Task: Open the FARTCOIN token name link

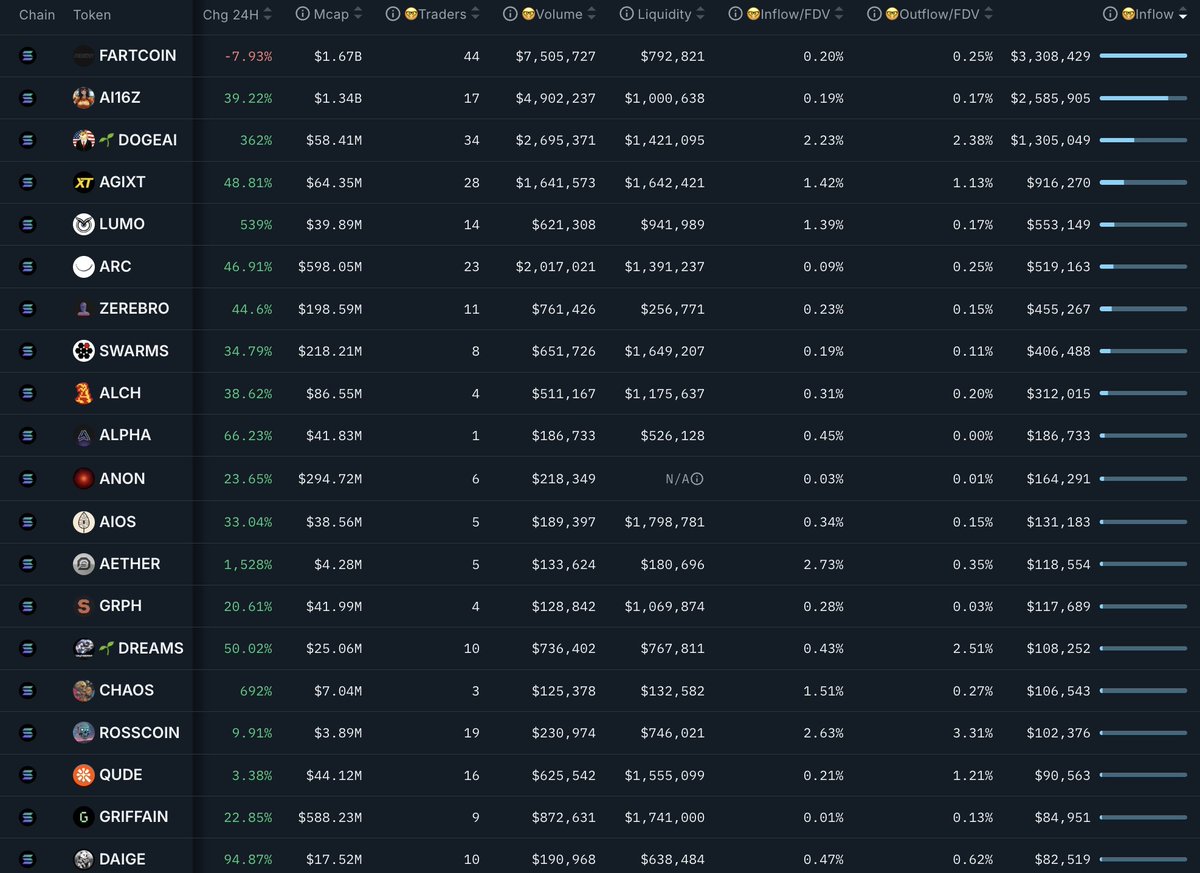Action: click(x=138, y=56)
